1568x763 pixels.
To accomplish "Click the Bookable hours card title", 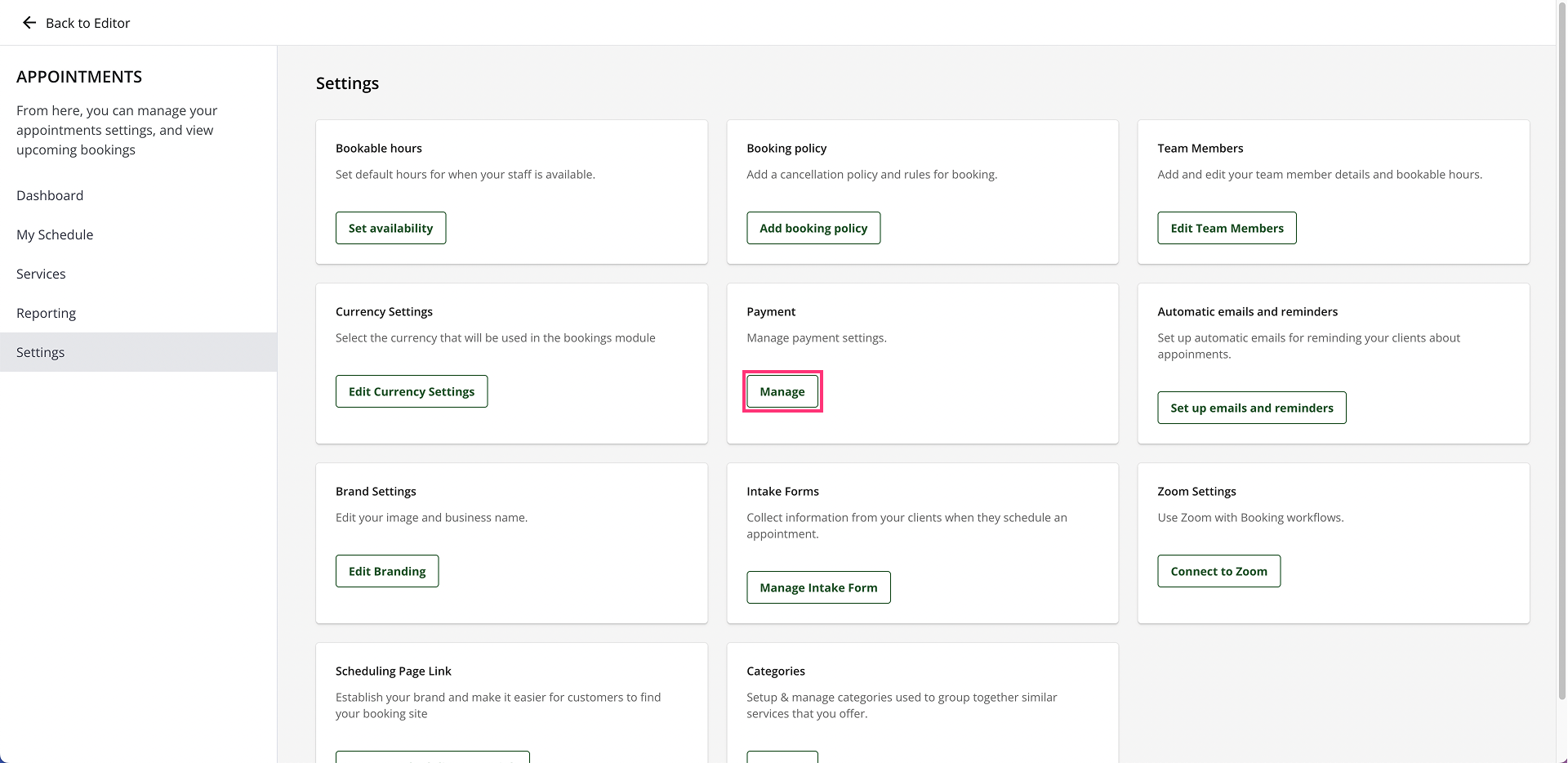I will 379,148.
